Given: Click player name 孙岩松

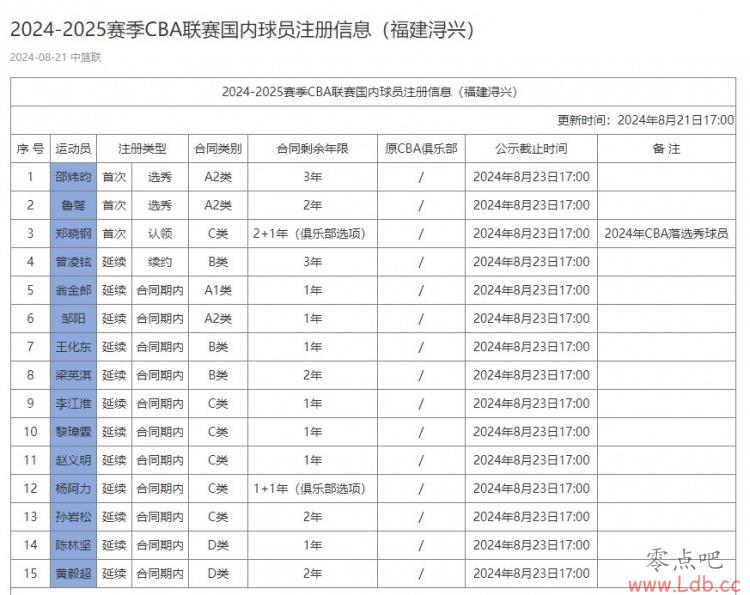Looking at the screenshot, I should (73, 517).
